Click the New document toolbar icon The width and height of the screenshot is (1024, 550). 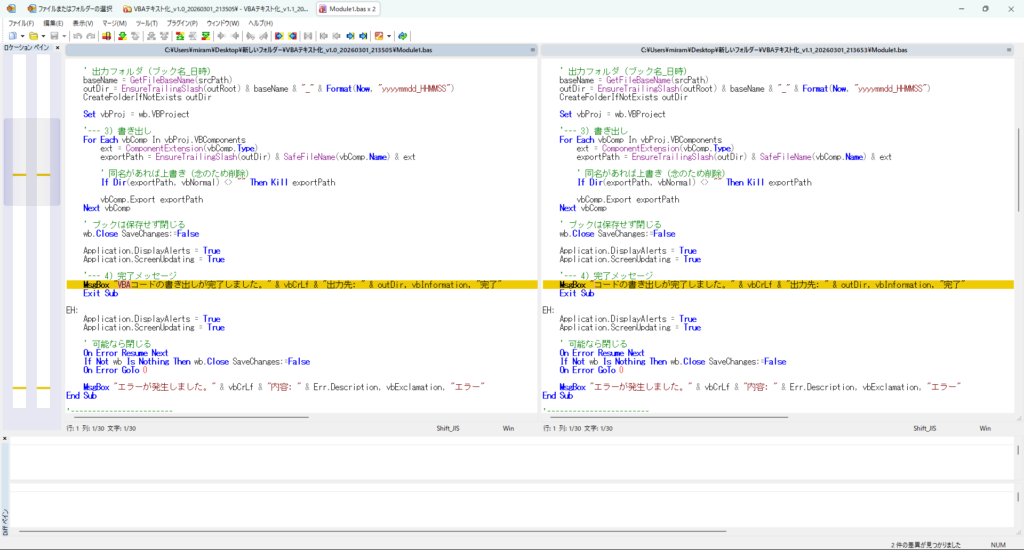11,36
